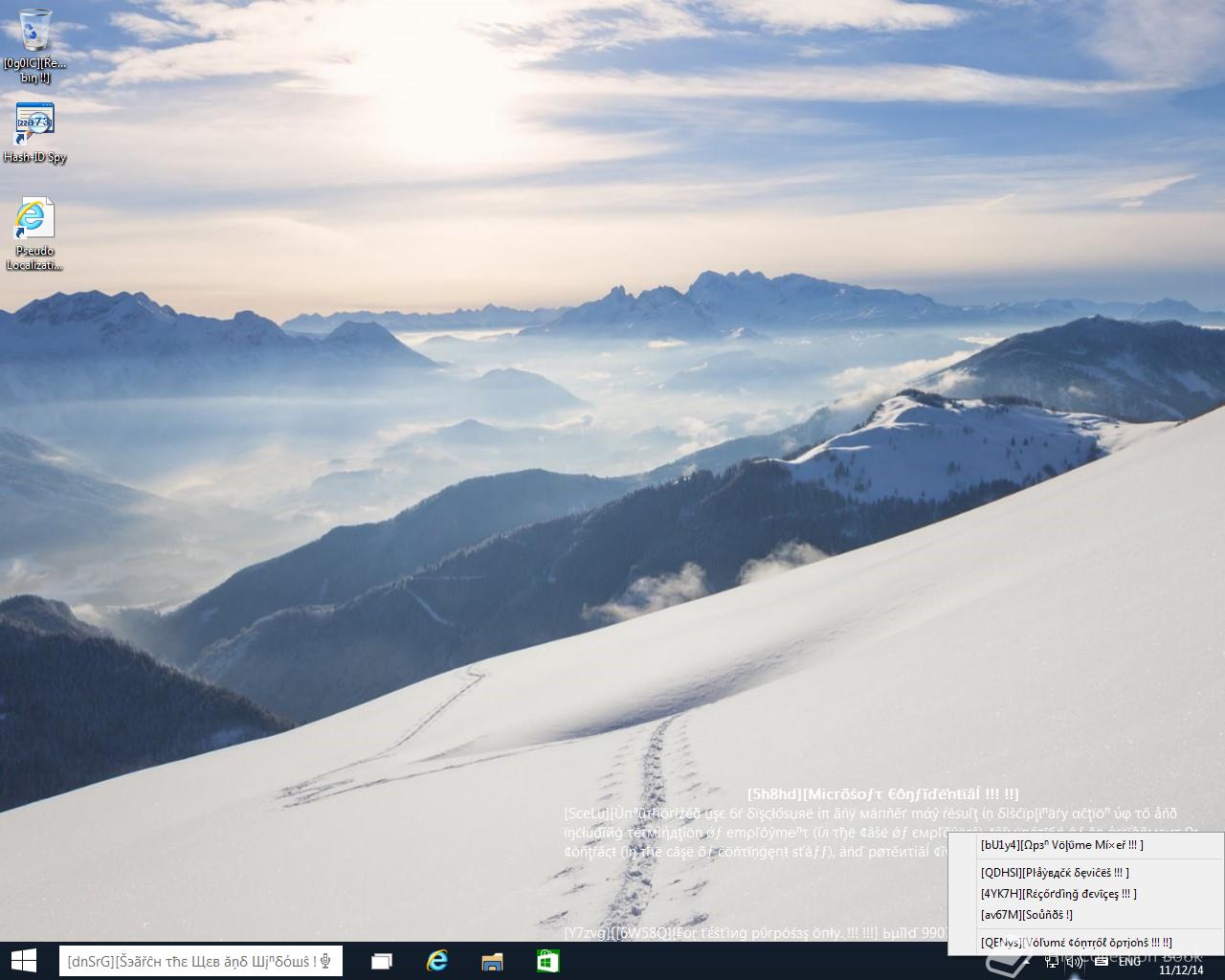
Task: Choose Volume control options menu entry
Action: click(1085, 942)
